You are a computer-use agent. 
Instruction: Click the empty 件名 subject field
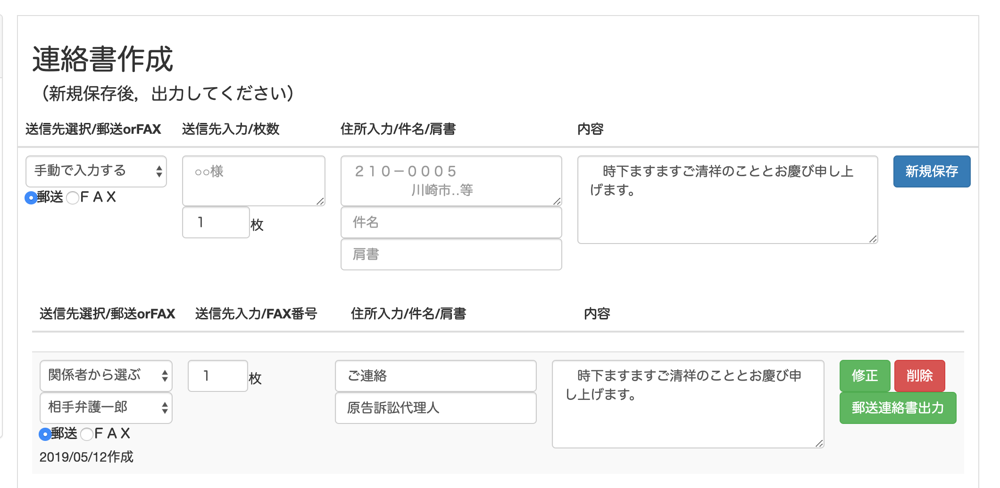[451, 223]
